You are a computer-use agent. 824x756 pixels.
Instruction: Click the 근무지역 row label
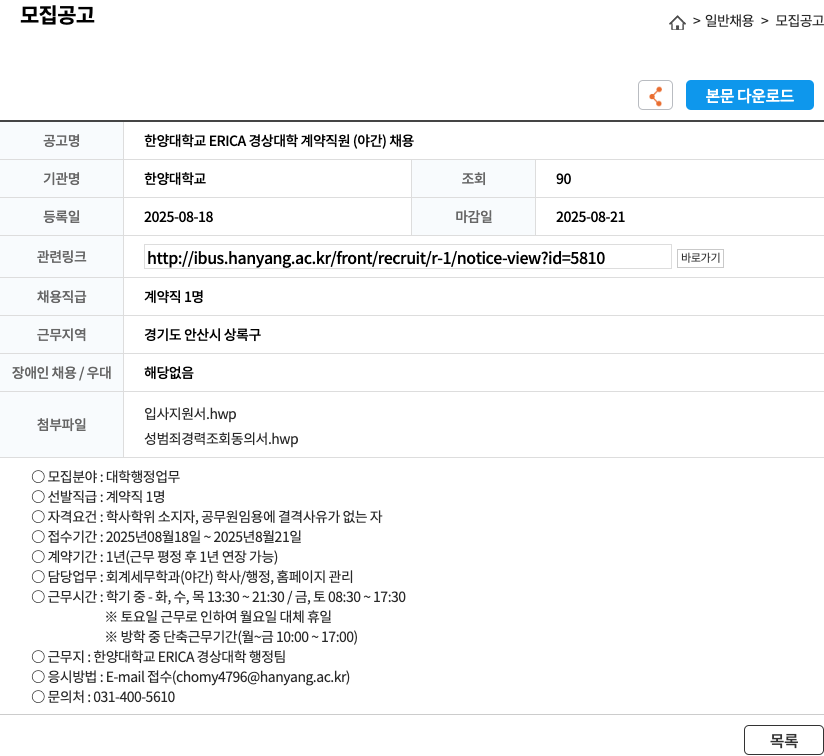[61, 334]
